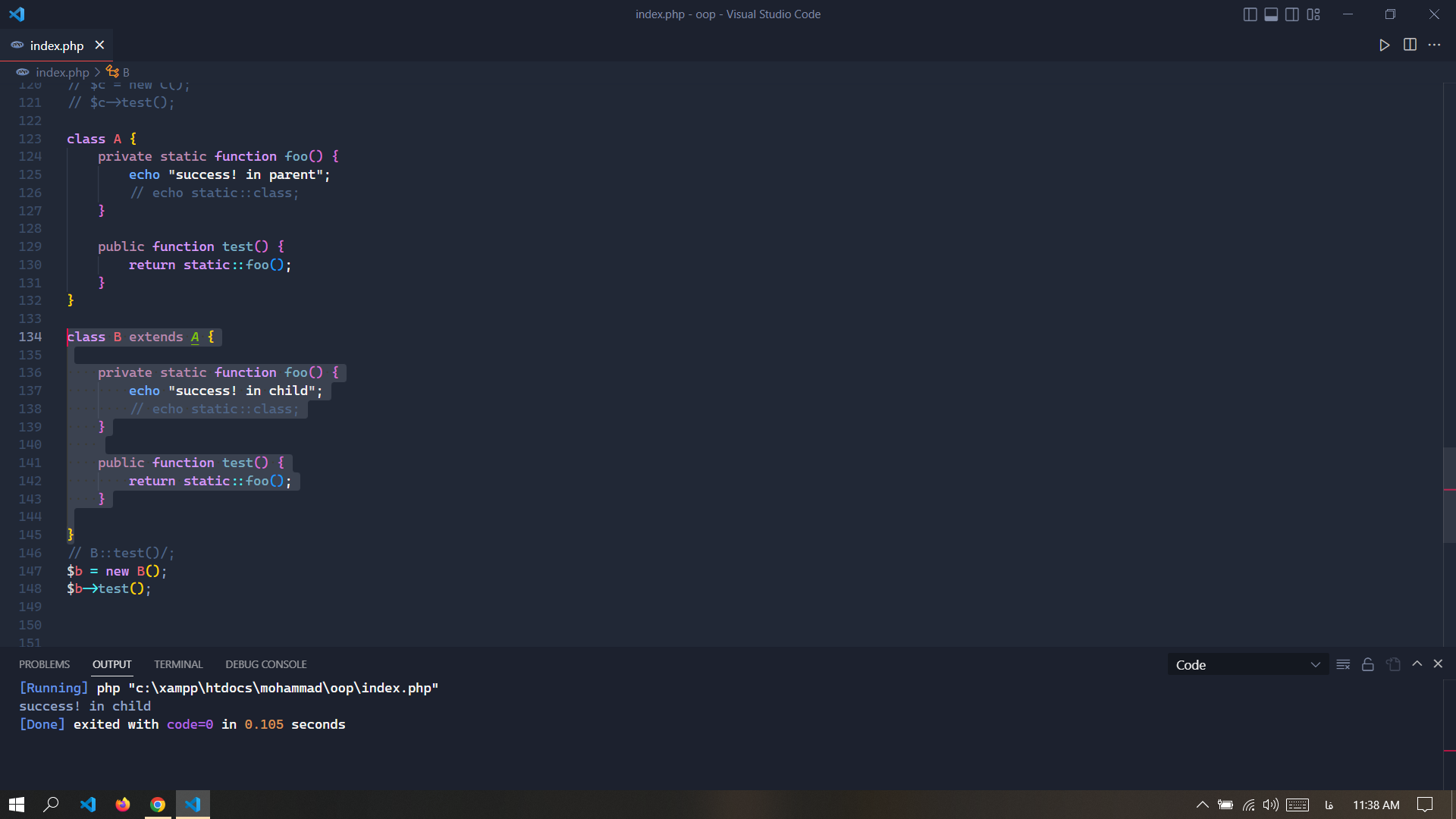This screenshot has height=819, width=1456.
Task: Click class B breadcrumb symbol
Action: point(118,72)
